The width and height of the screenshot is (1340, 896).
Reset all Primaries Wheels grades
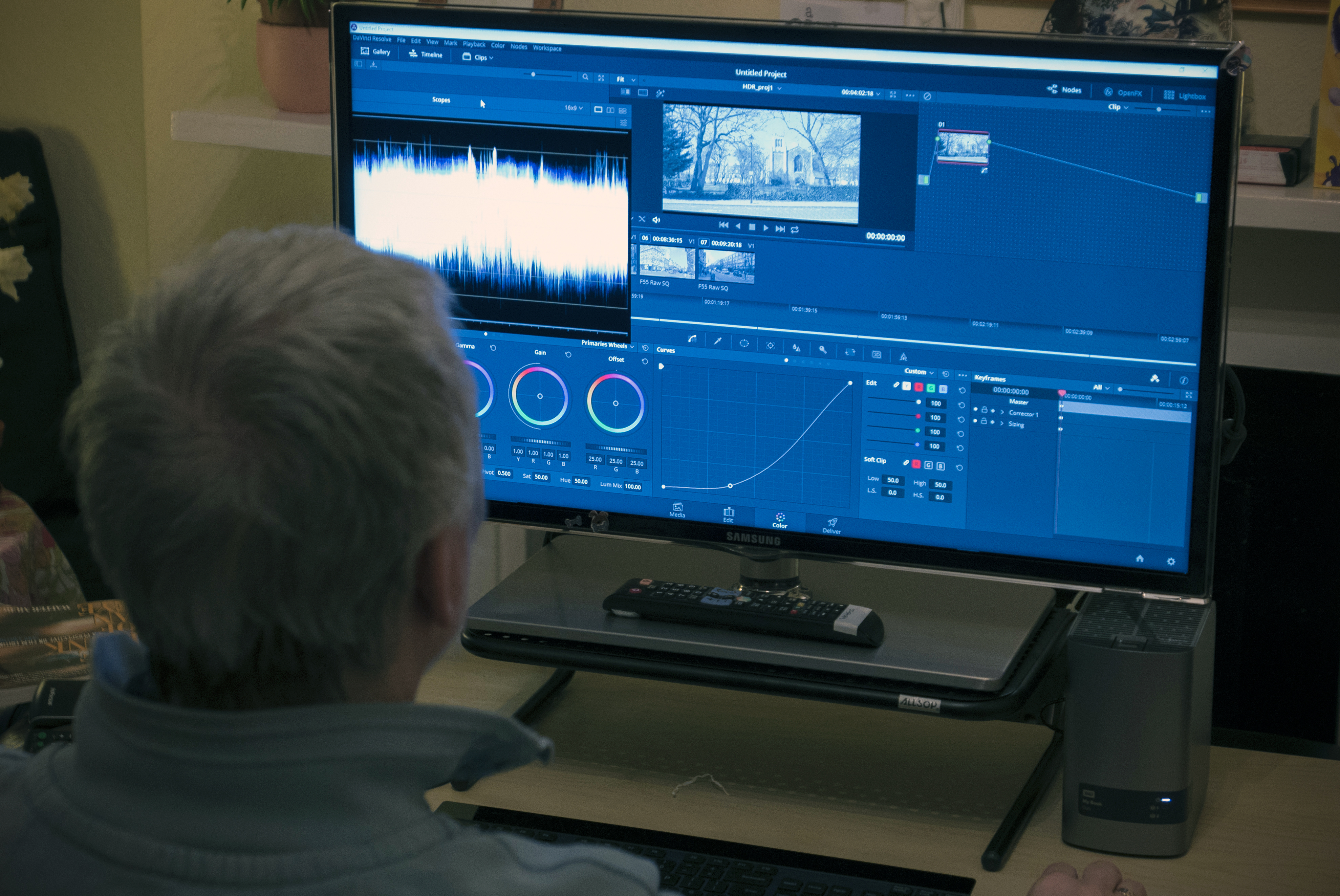coord(645,347)
